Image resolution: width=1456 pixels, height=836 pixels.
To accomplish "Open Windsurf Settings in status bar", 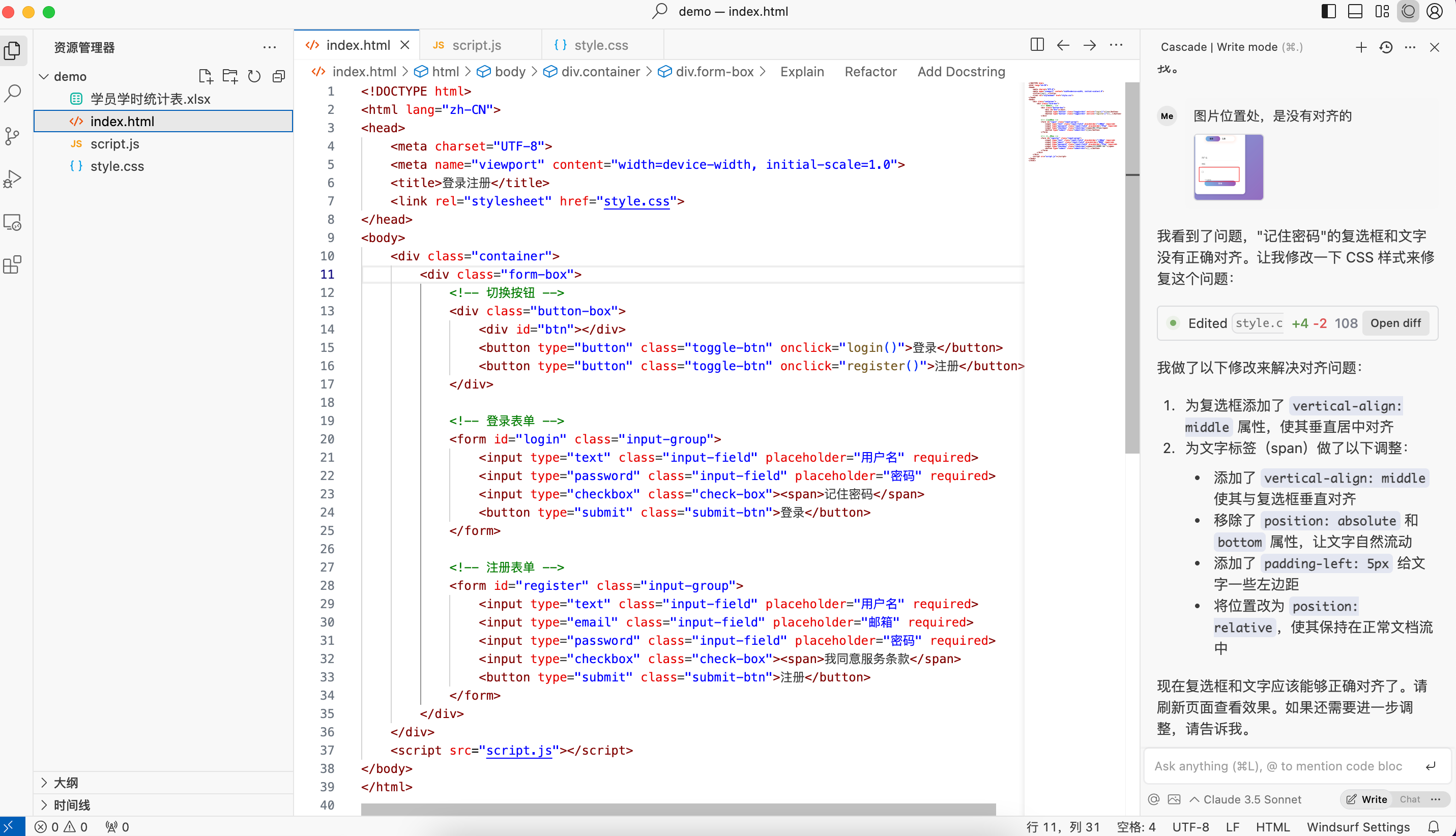I will click(x=1358, y=827).
